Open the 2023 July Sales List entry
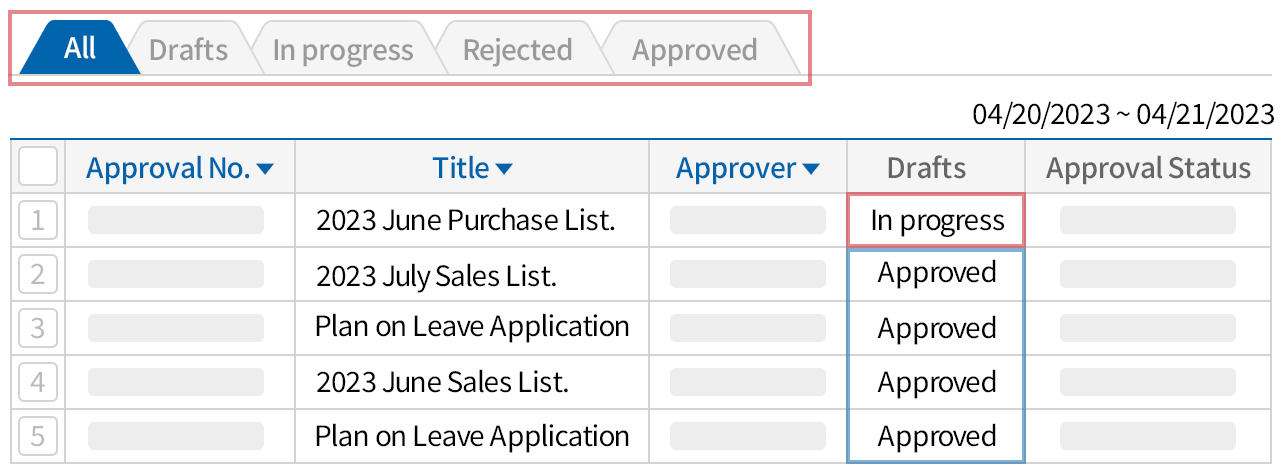 tap(436, 274)
